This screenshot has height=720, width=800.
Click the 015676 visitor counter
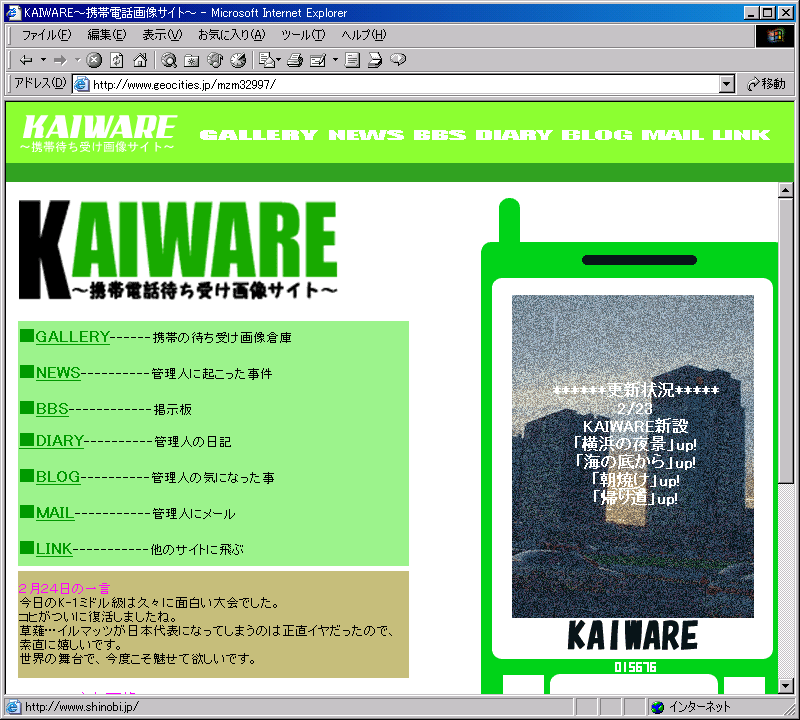click(635, 667)
